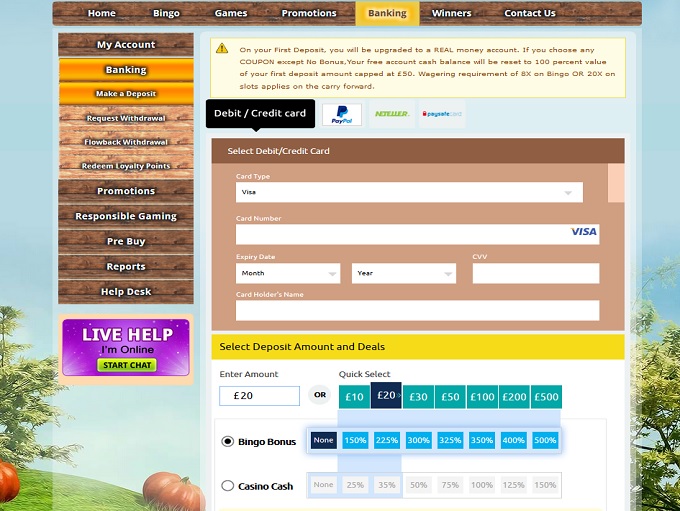Click the Visa logo in card number field

(583, 232)
